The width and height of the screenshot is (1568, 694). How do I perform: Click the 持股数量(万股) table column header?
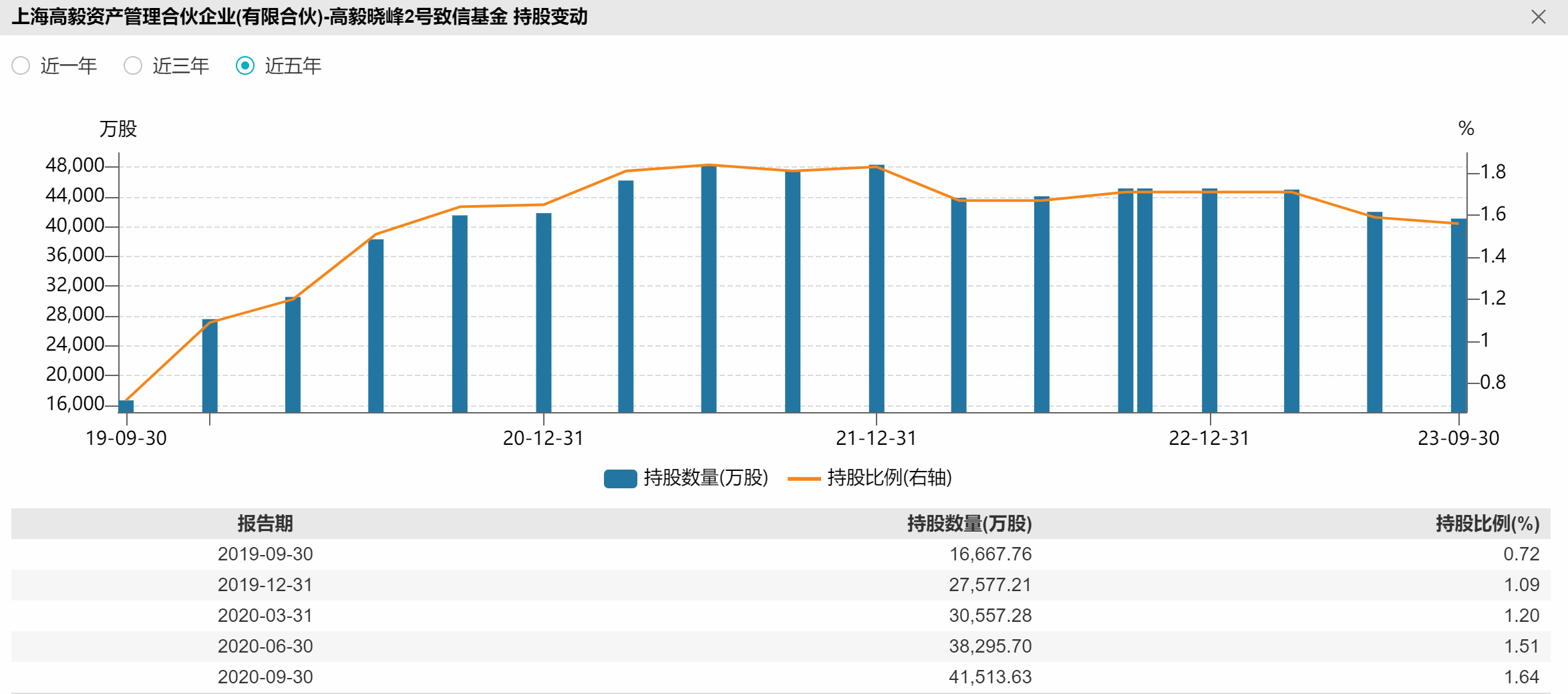pos(969,524)
